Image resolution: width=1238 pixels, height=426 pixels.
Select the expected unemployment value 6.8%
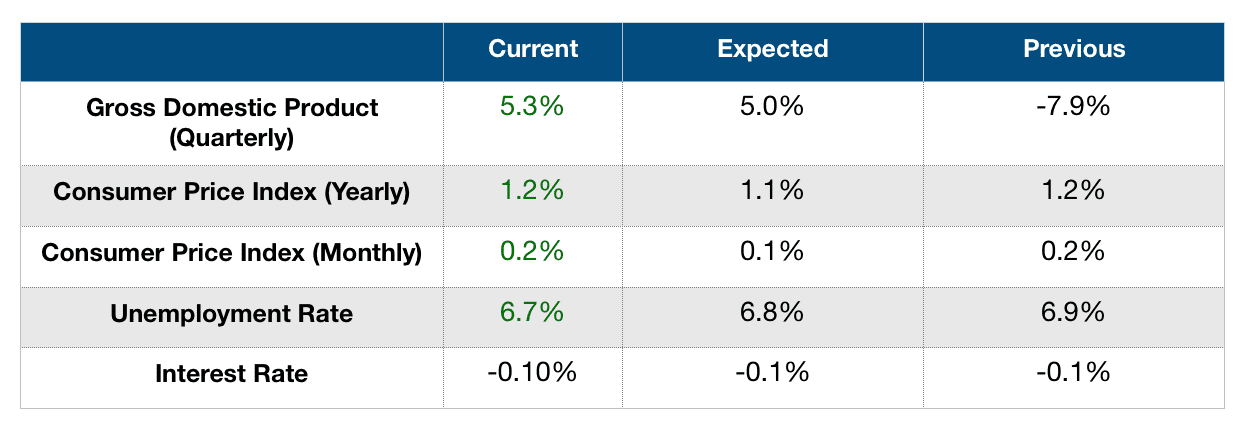773,313
